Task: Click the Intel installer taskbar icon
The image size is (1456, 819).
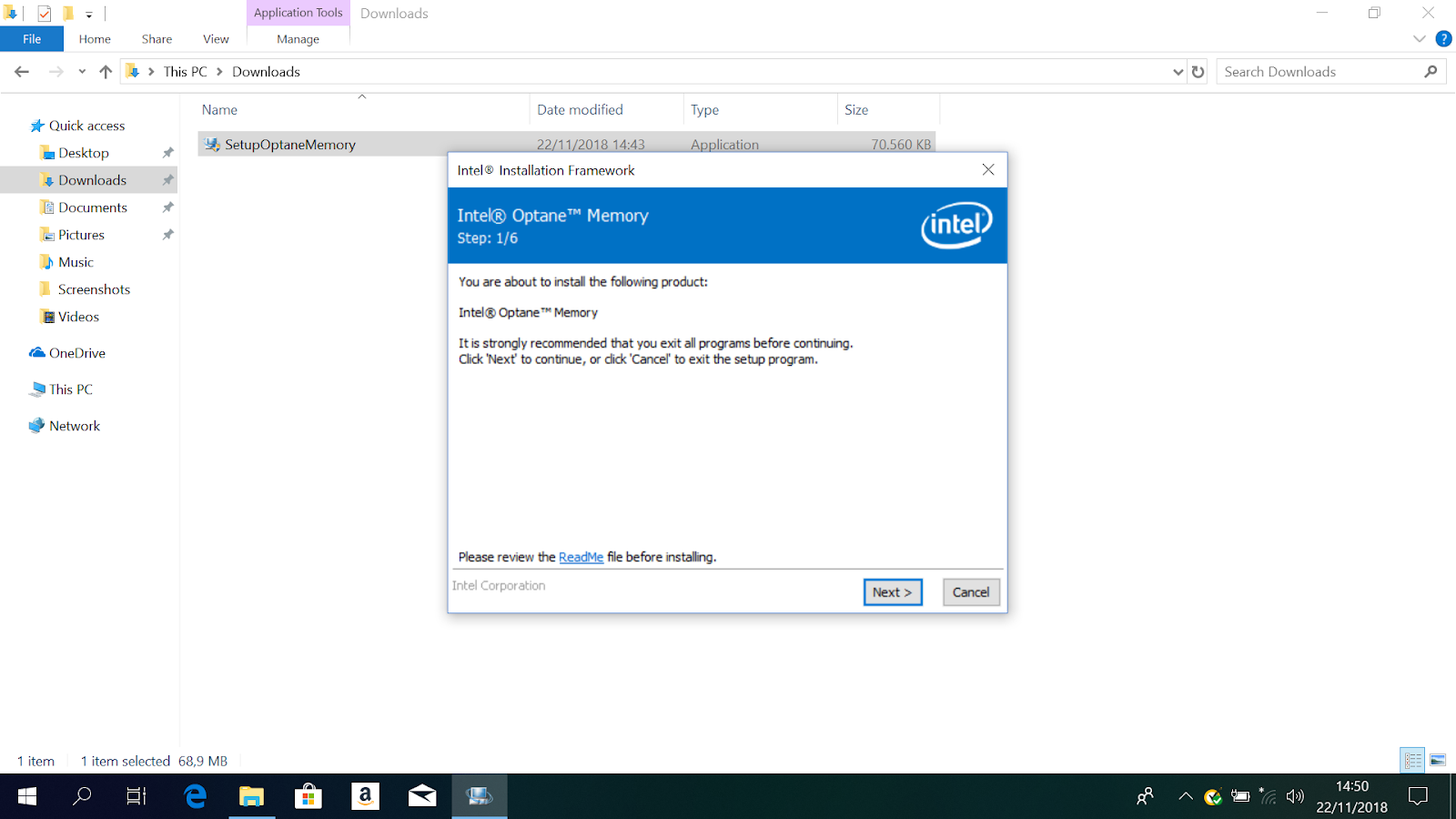Action: tap(480, 797)
